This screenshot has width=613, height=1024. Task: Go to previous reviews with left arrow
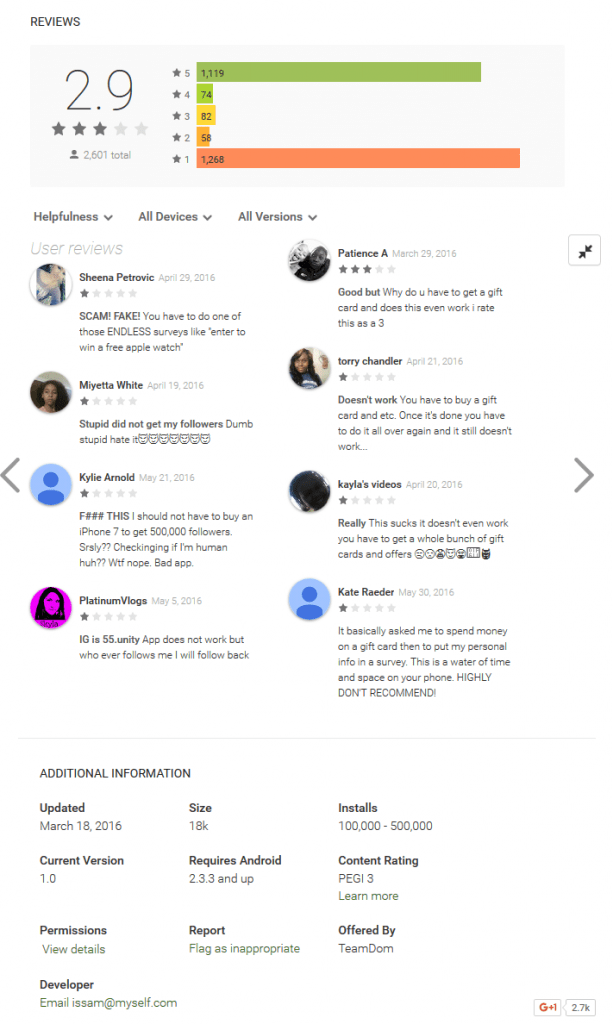11,475
